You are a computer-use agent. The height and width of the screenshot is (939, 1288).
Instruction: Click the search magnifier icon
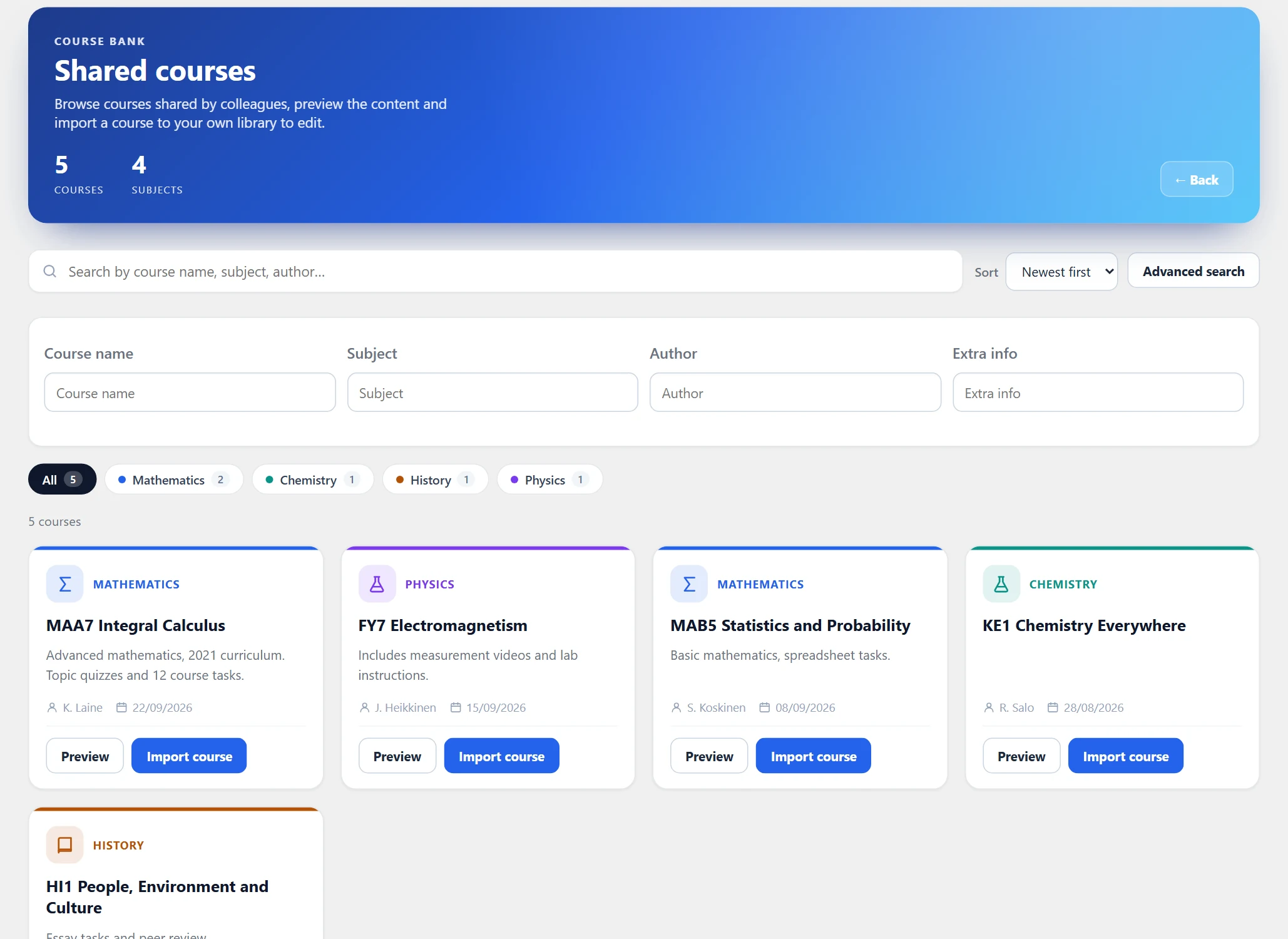(50, 271)
